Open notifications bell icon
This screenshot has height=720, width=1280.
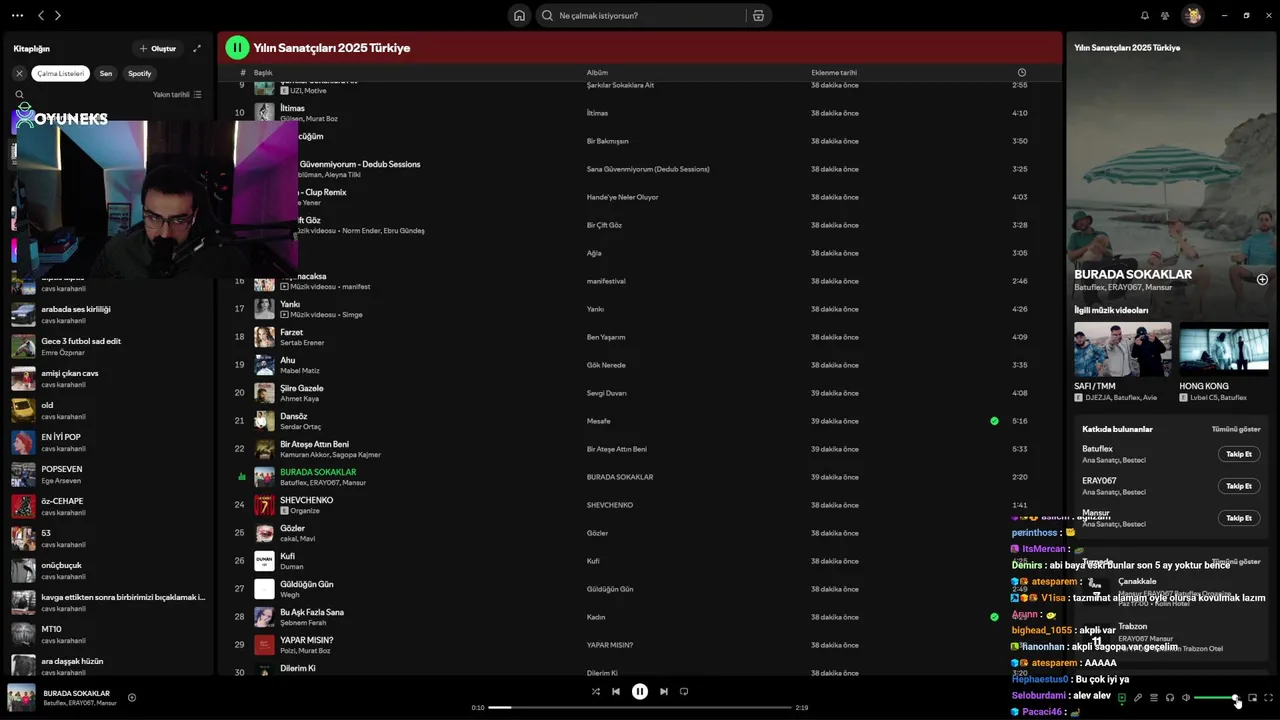pos(1145,15)
